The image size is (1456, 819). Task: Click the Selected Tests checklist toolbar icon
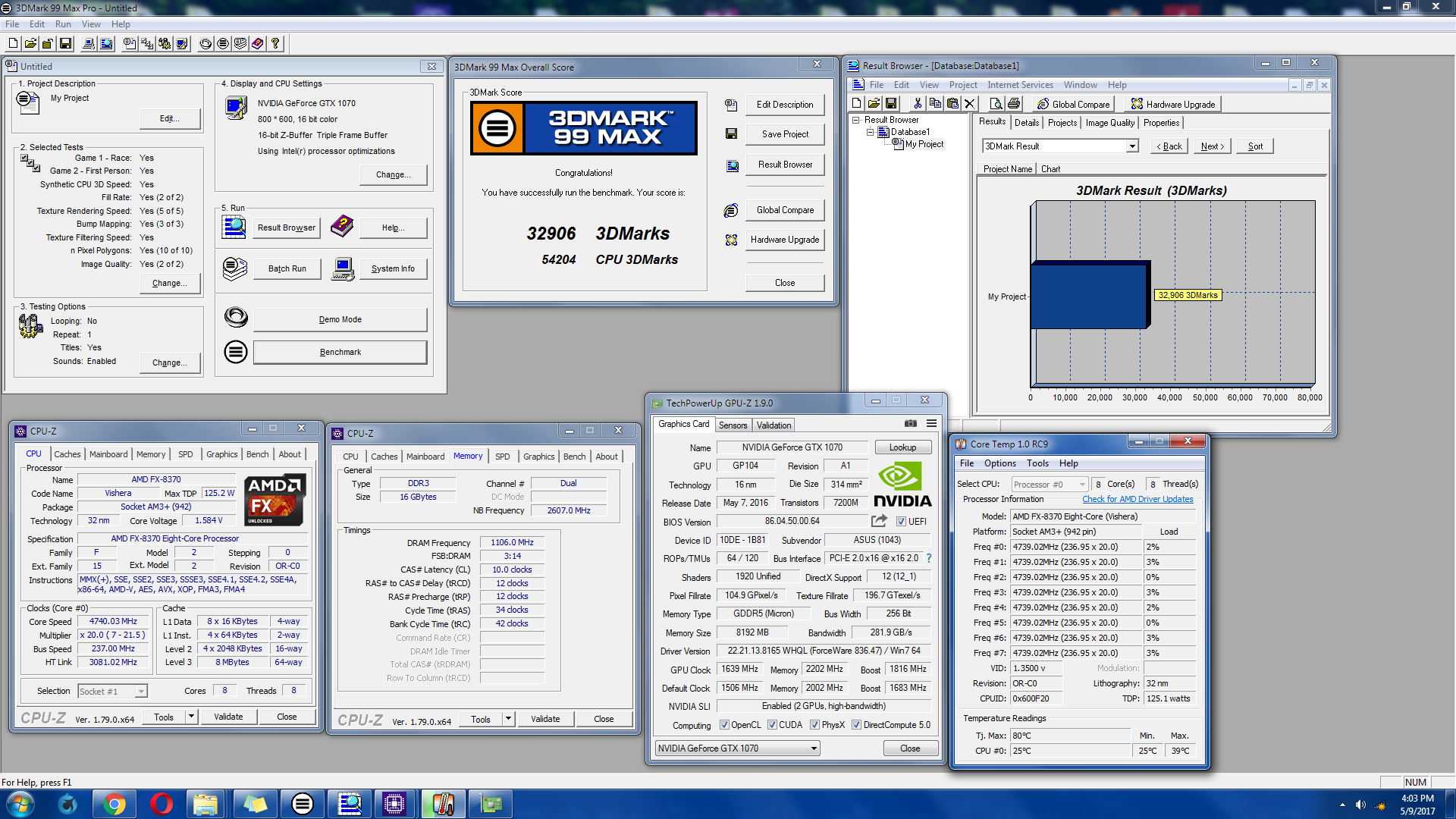pyautogui.click(x=147, y=44)
